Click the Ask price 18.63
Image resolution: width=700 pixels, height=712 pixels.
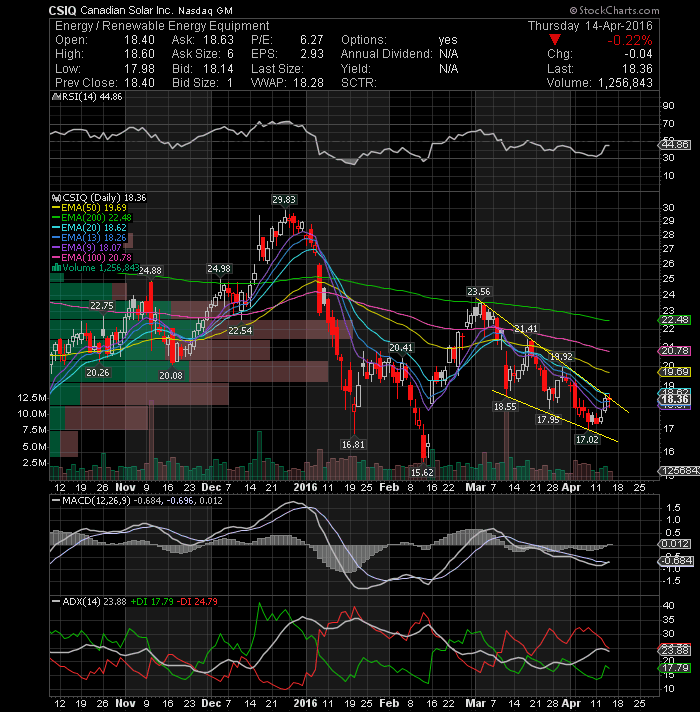pyautogui.click(x=218, y=40)
